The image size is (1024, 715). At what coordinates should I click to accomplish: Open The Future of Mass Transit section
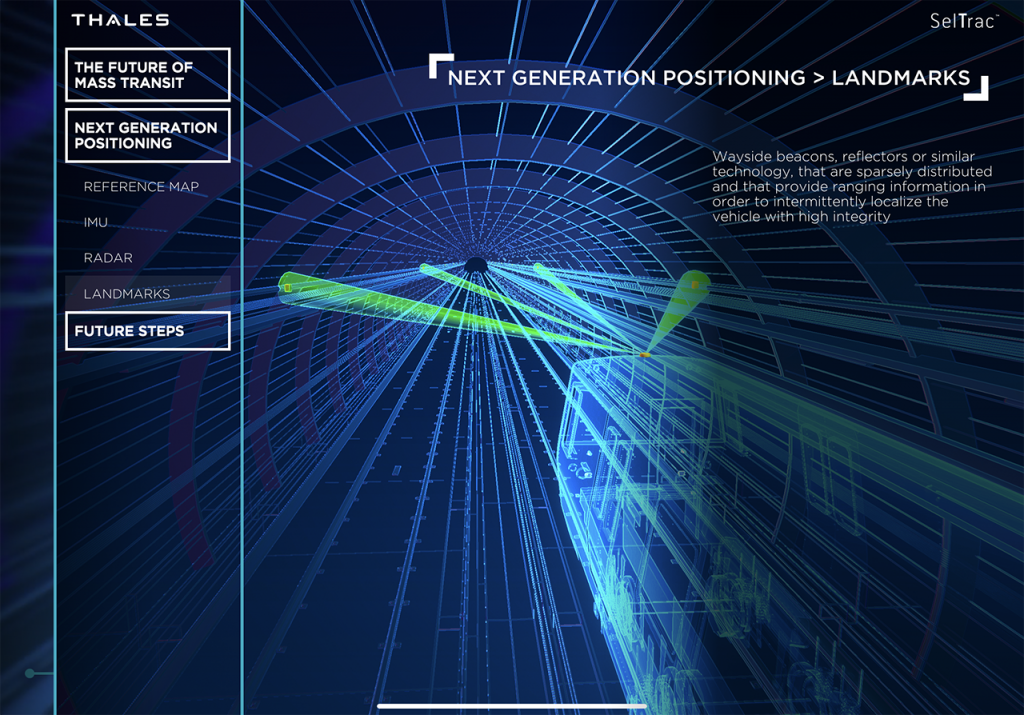pyautogui.click(x=148, y=74)
